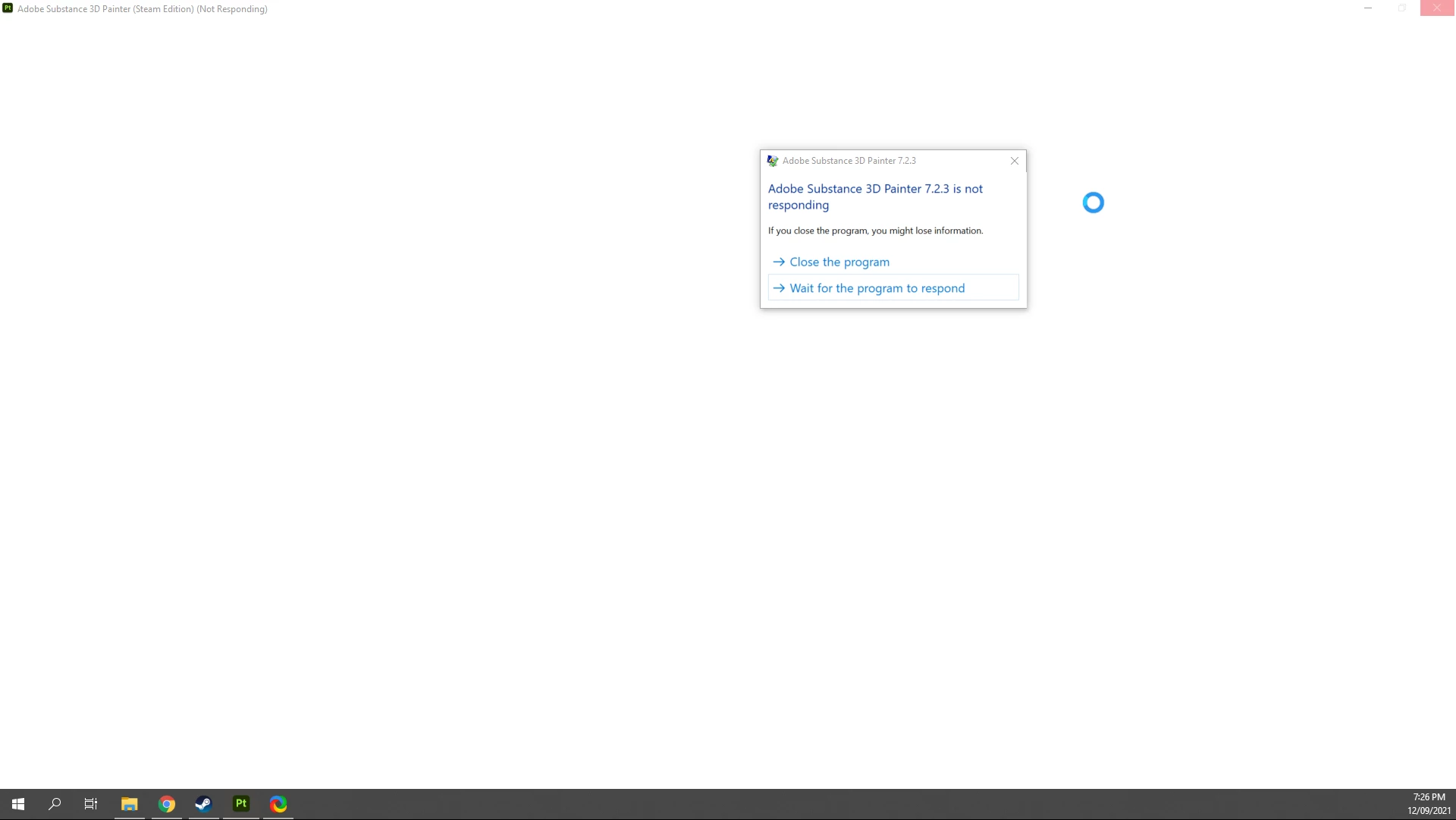This screenshot has height=820, width=1456.
Task: Open File Explorer from the taskbar
Action: pos(130,804)
